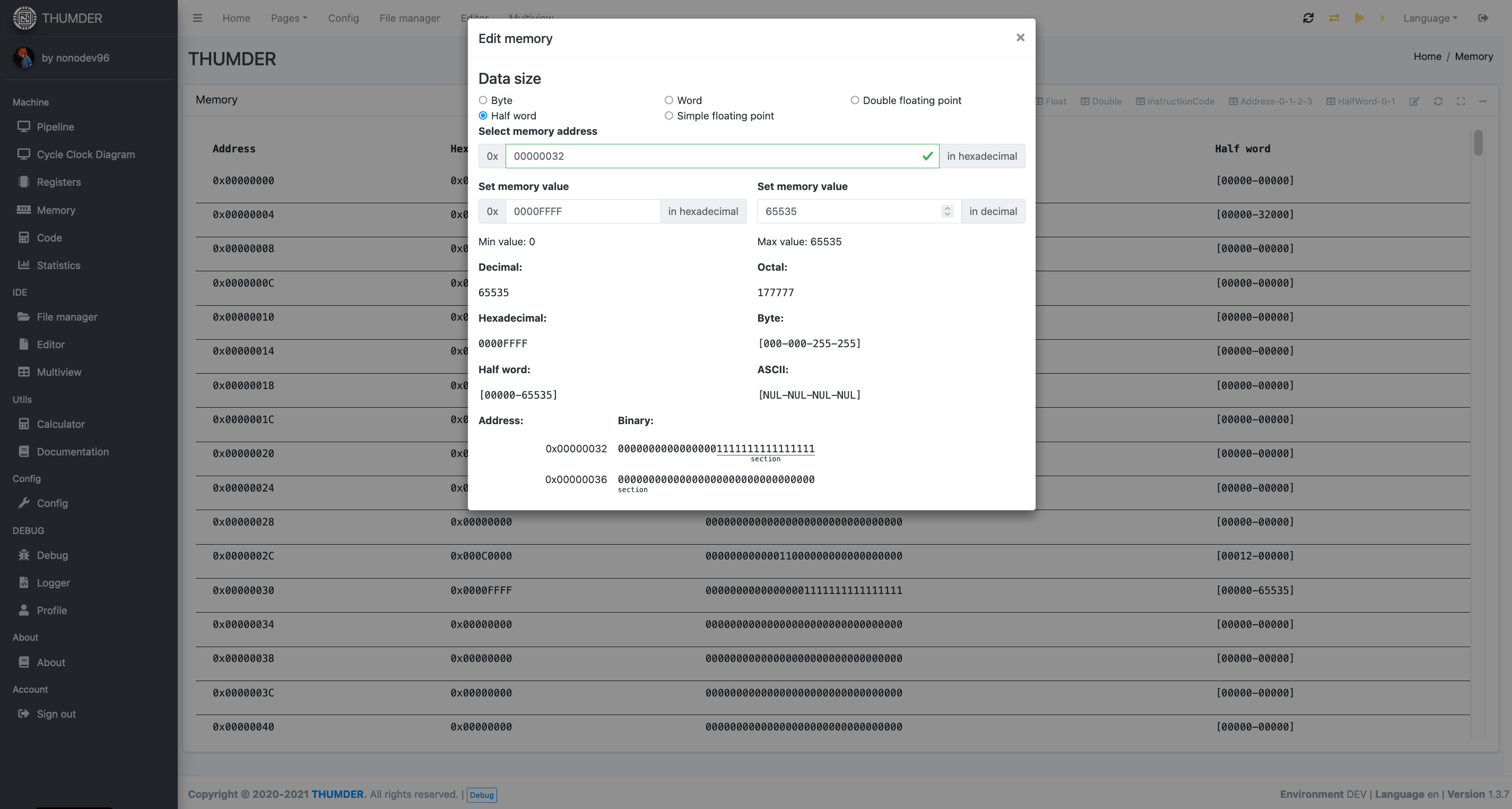The width and height of the screenshot is (1512, 809).
Task: Open Editor file icon in sidebar
Action: click(x=23, y=345)
